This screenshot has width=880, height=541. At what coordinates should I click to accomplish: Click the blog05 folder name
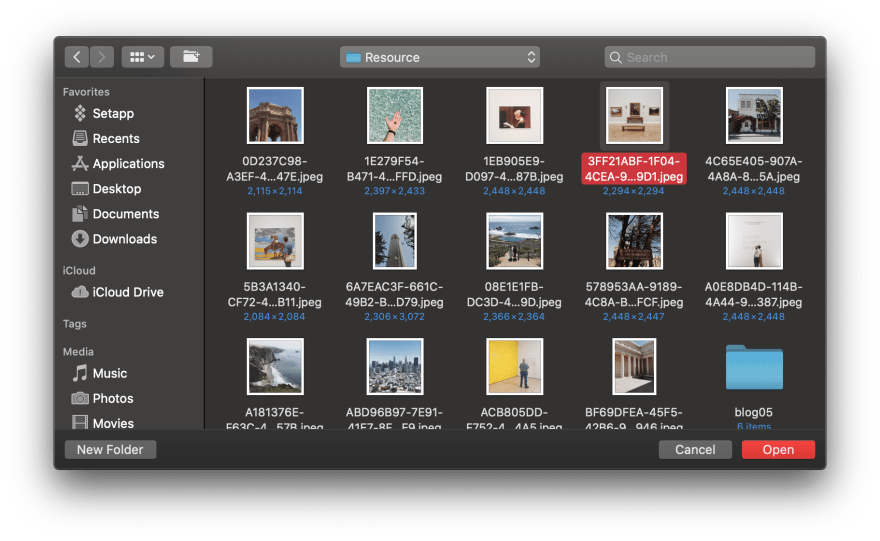click(754, 412)
